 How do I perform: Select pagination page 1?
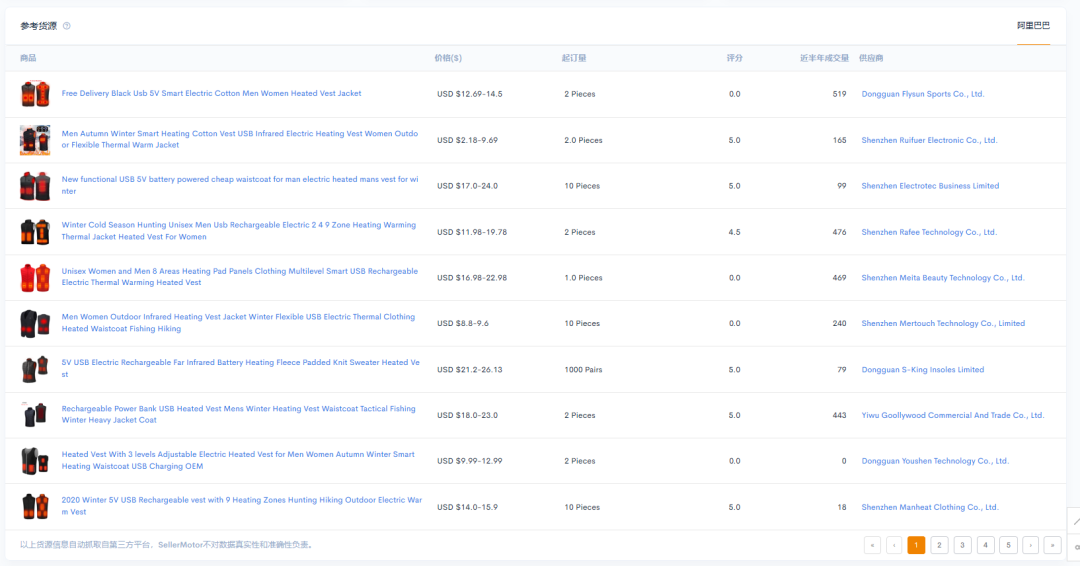click(x=916, y=545)
